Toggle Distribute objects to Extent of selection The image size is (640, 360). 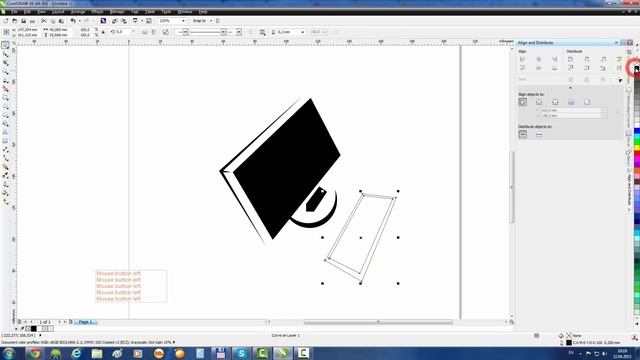(523, 134)
